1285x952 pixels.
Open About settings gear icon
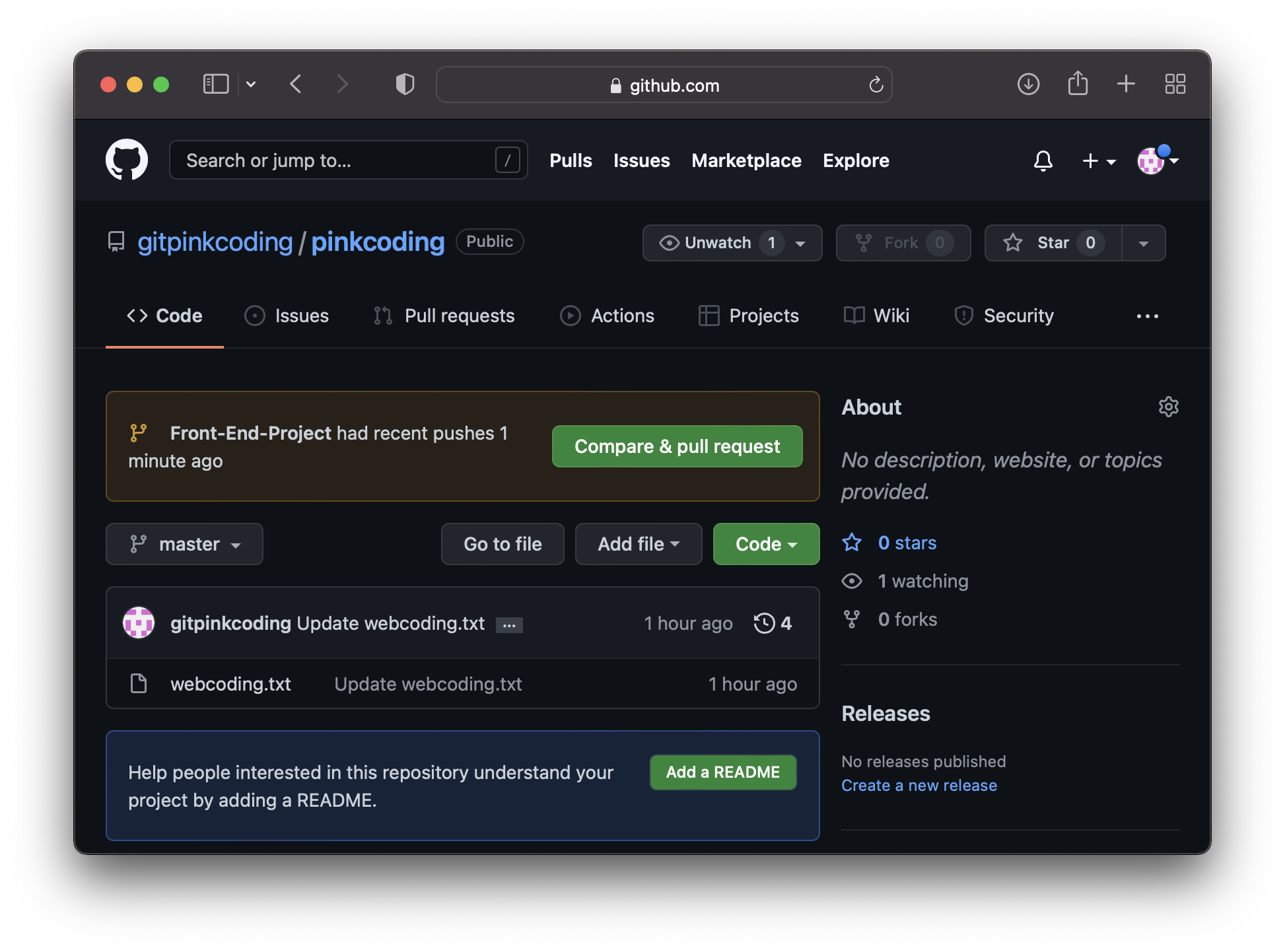click(x=1168, y=407)
